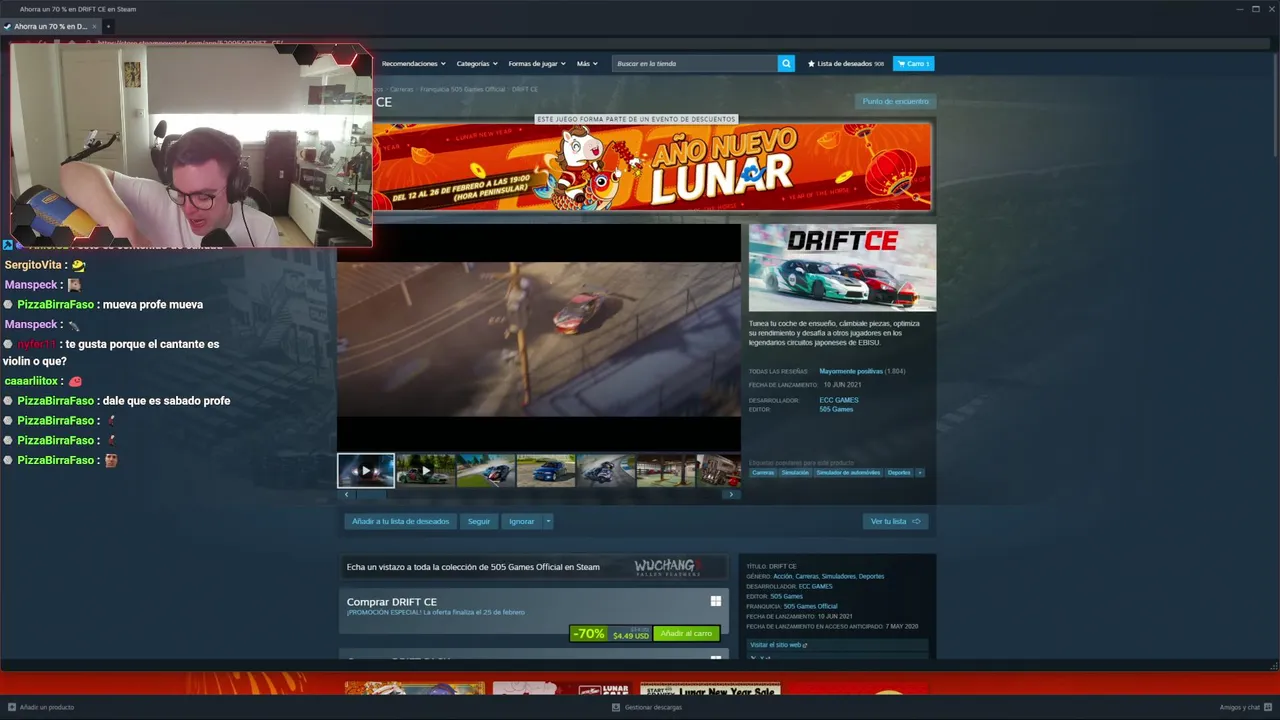The height and width of the screenshot is (720, 1280).
Task: Open the Carro shopping cart
Action: [x=913, y=63]
